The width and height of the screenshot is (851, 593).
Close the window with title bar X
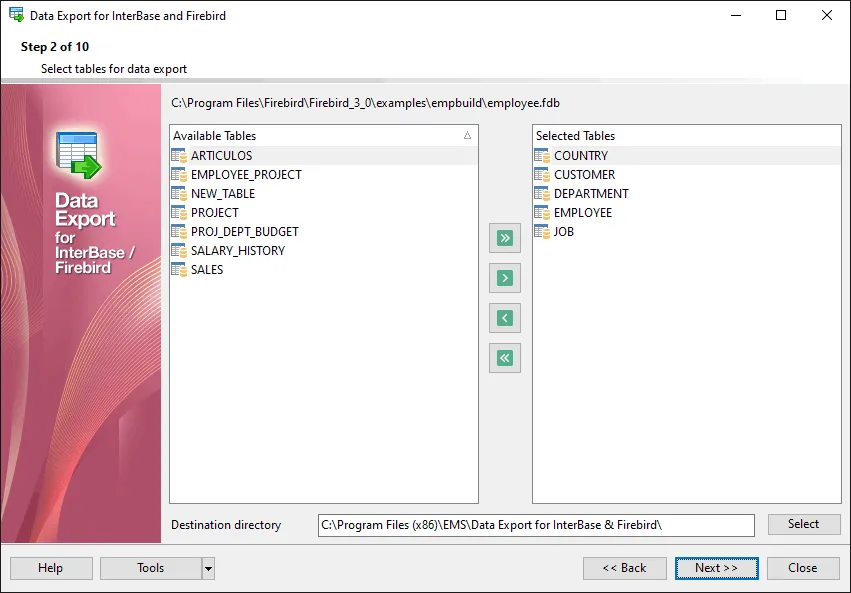click(x=827, y=15)
